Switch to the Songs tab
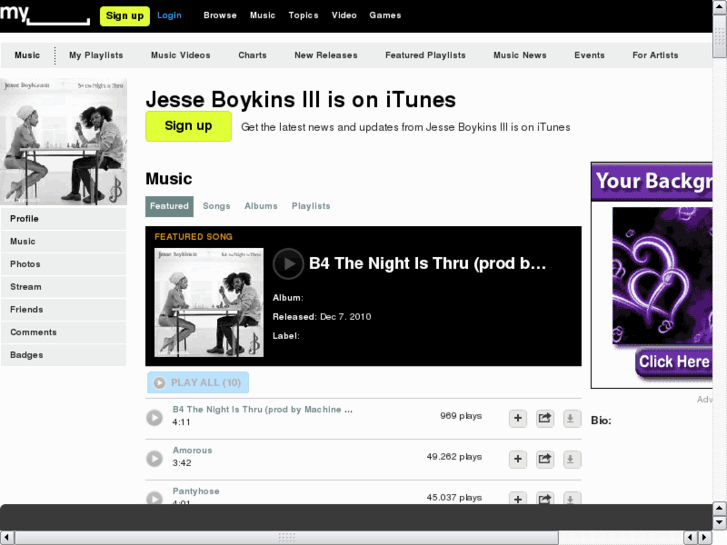Image resolution: width=727 pixels, height=545 pixels. click(217, 206)
